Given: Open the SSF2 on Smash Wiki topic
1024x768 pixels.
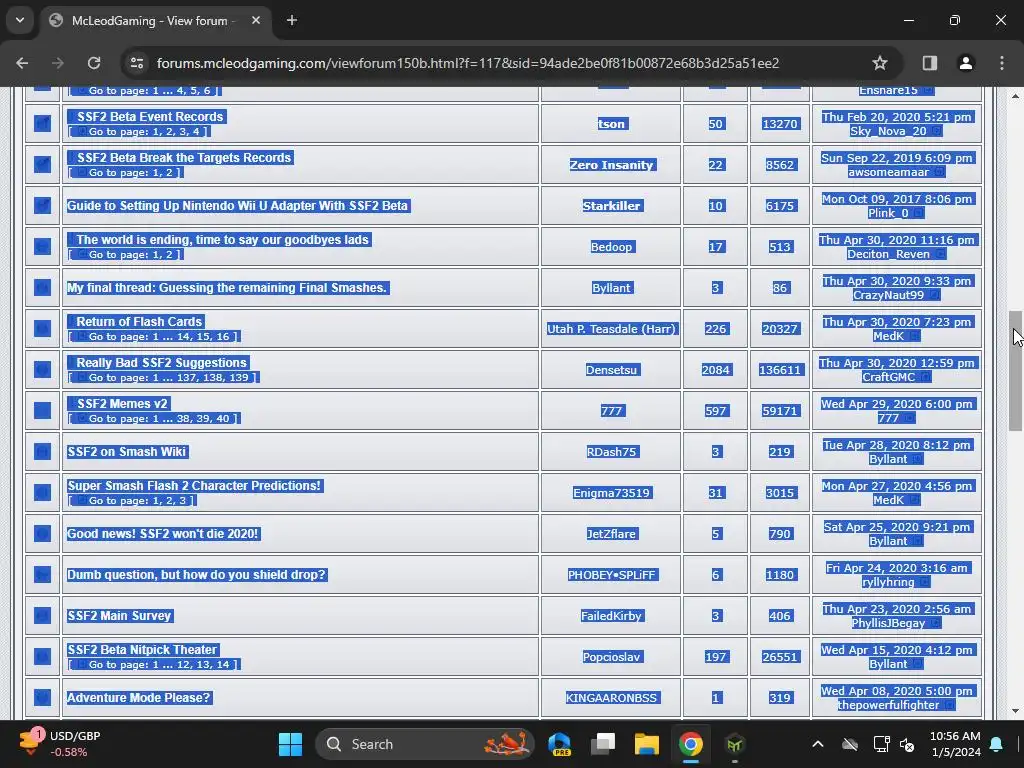Looking at the screenshot, I should (x=127, y=452).
